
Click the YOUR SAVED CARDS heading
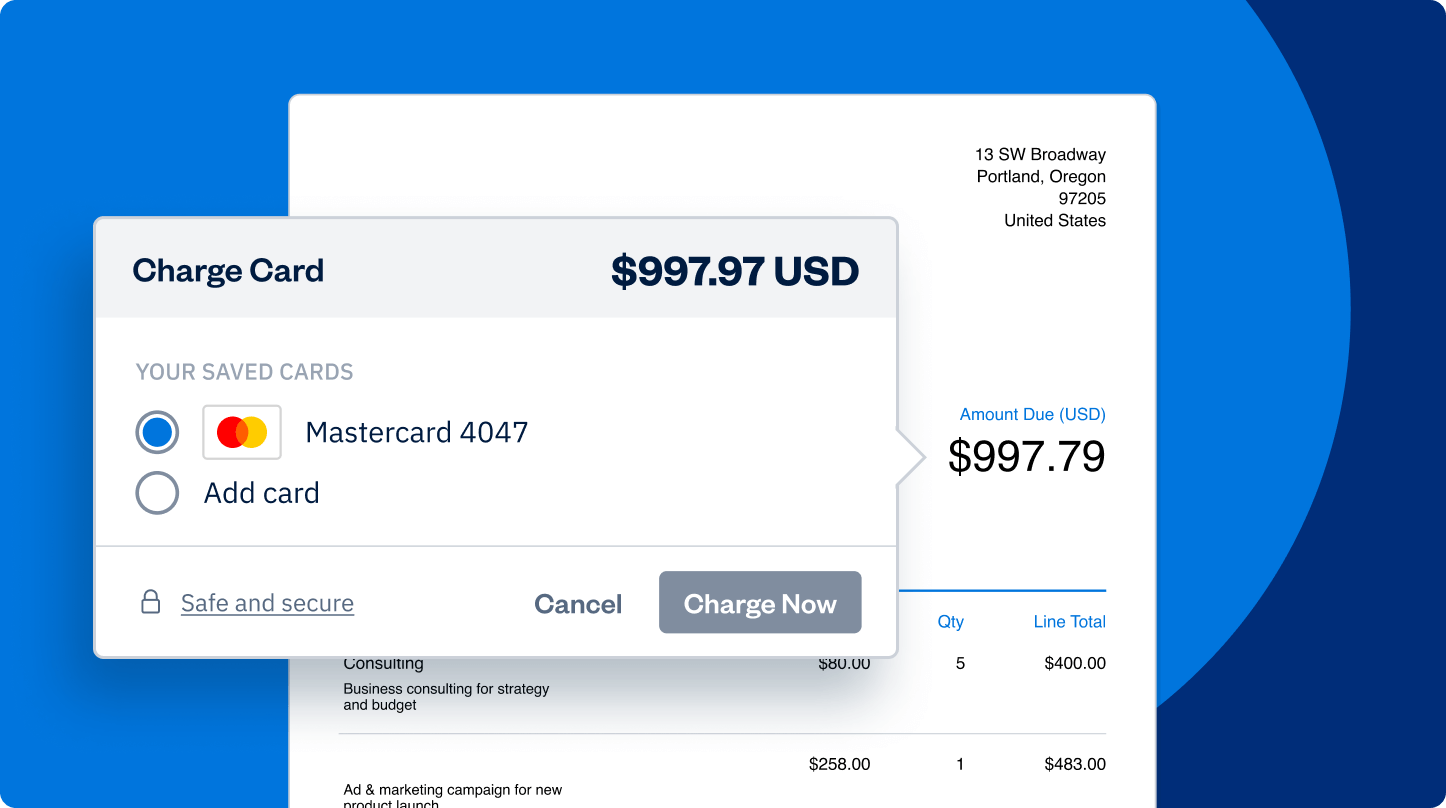pos(245,372)
